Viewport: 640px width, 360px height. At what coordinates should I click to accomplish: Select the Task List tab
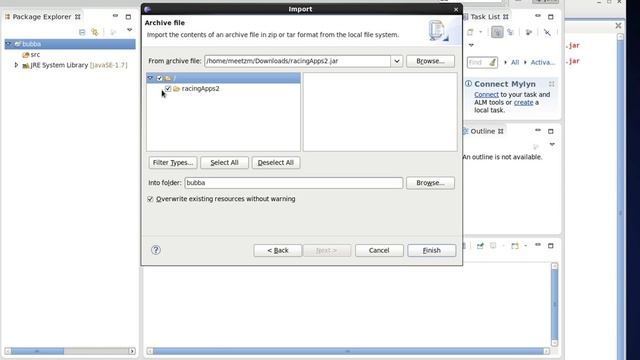(486, 17)
